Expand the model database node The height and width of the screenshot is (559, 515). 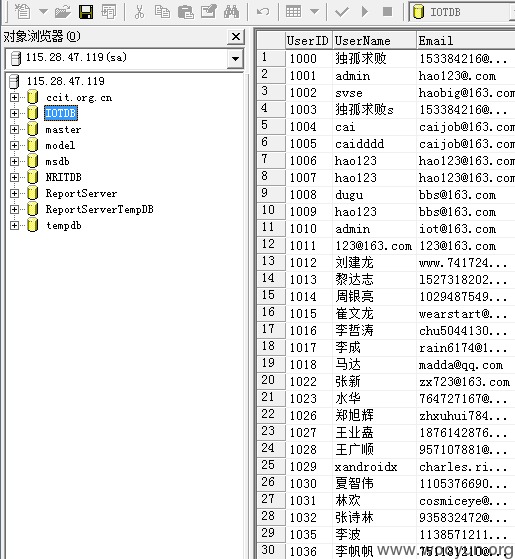click(14, 145)
